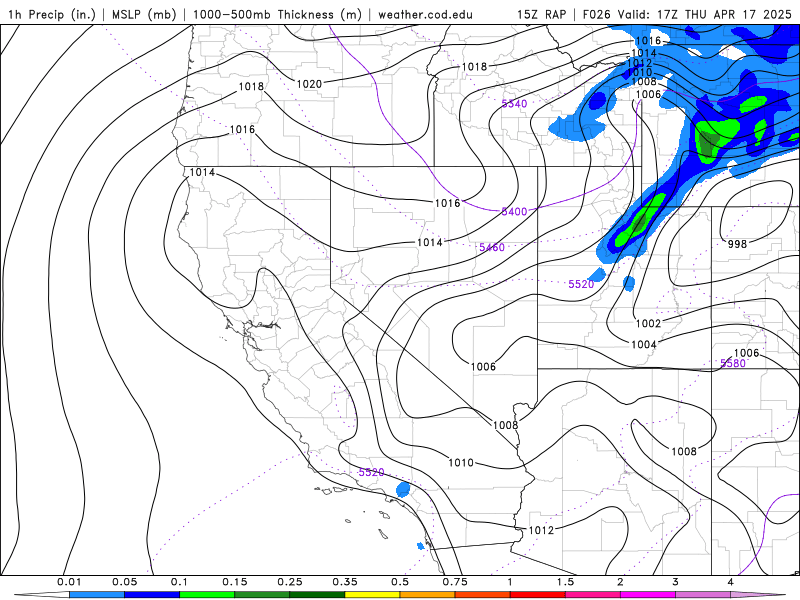
Task: Click the 1012 isobar label near Mexico border
Action: click(541, 531)
